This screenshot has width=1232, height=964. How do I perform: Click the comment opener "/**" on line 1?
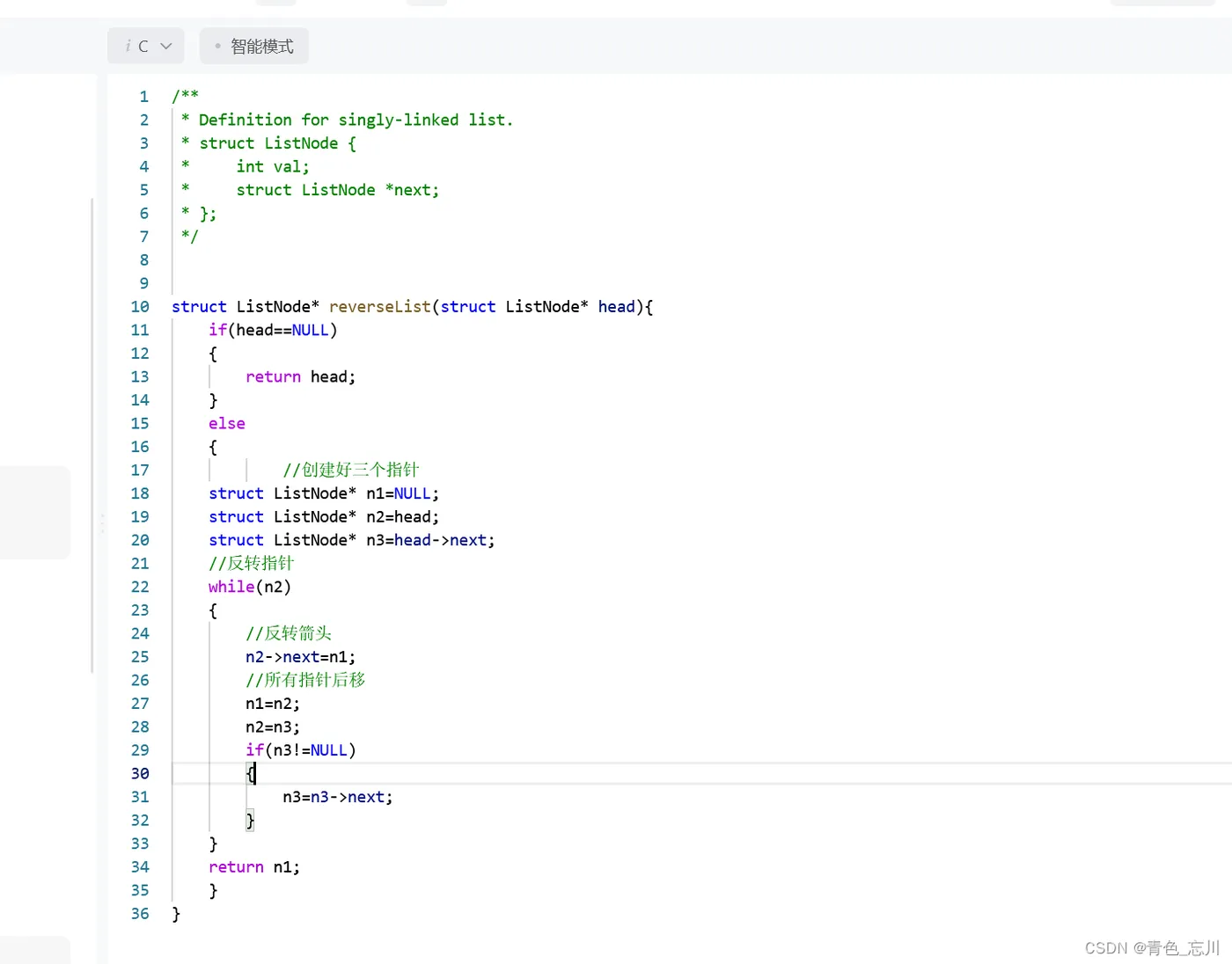click(x=186, y=96)
